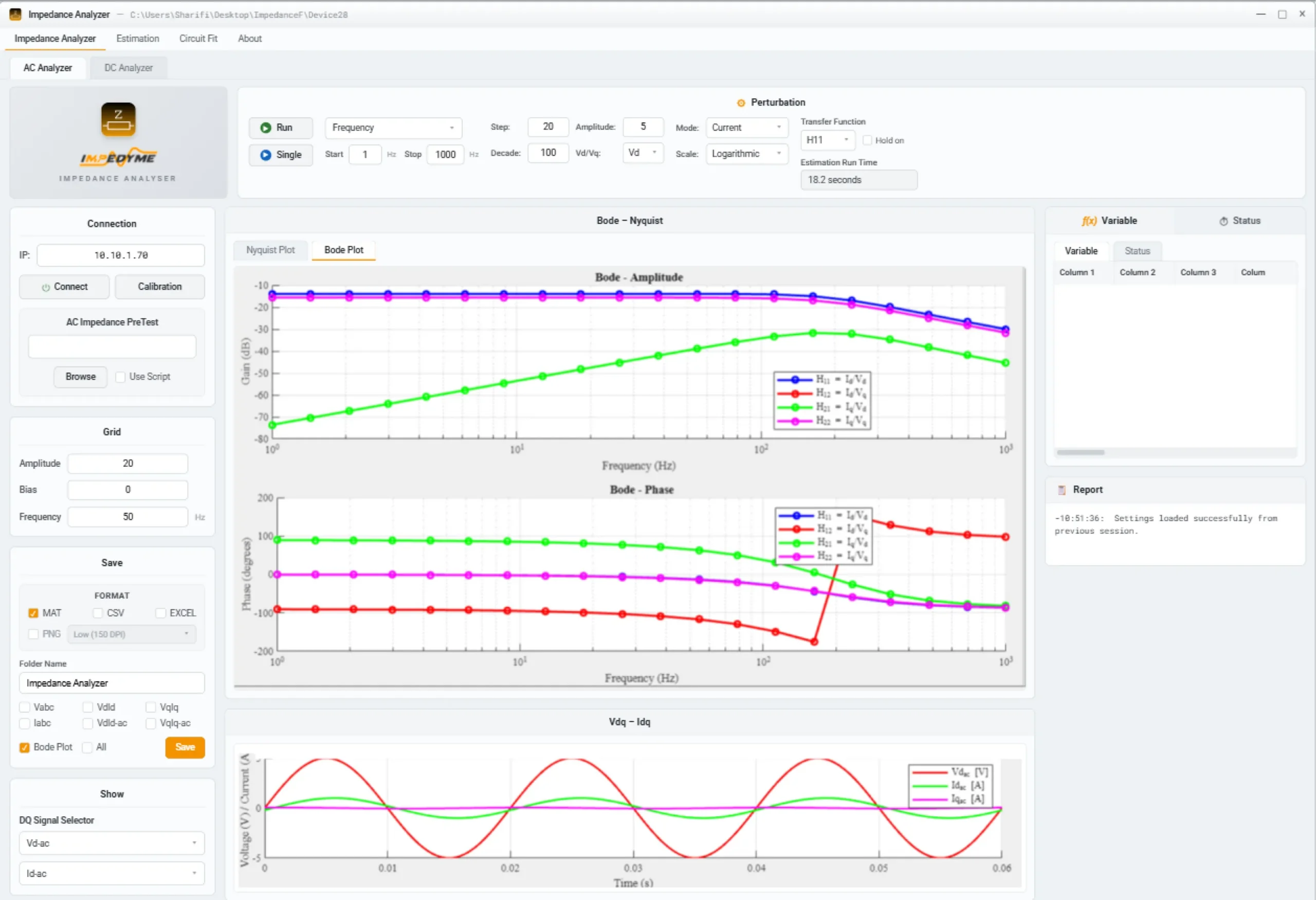
Task: Enable the PNG export checkbox
Action: coord(33,635)
